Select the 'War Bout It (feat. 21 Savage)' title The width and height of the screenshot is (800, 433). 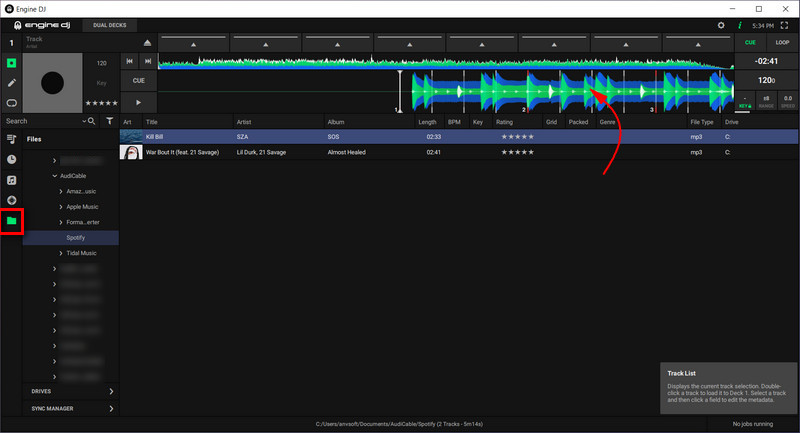(x=182, y=152)
